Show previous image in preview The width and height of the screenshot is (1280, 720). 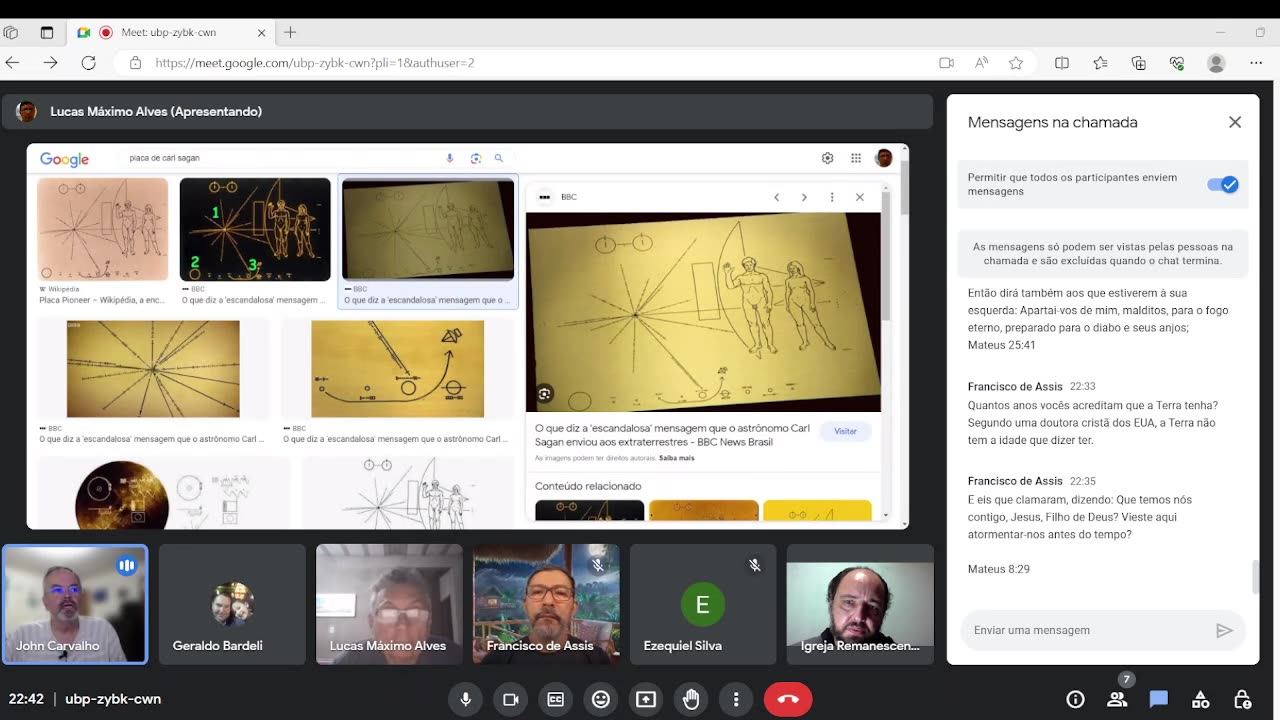[776, 197]
